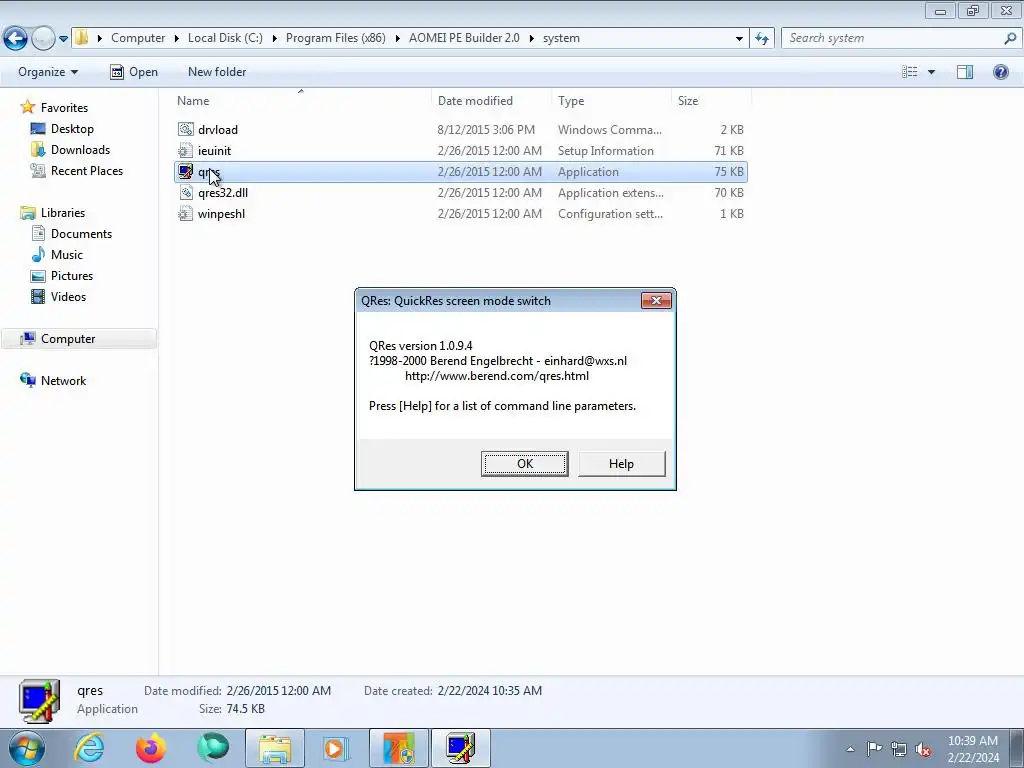
Task: Expand the view options dropdown arrow
Action: 931,72
